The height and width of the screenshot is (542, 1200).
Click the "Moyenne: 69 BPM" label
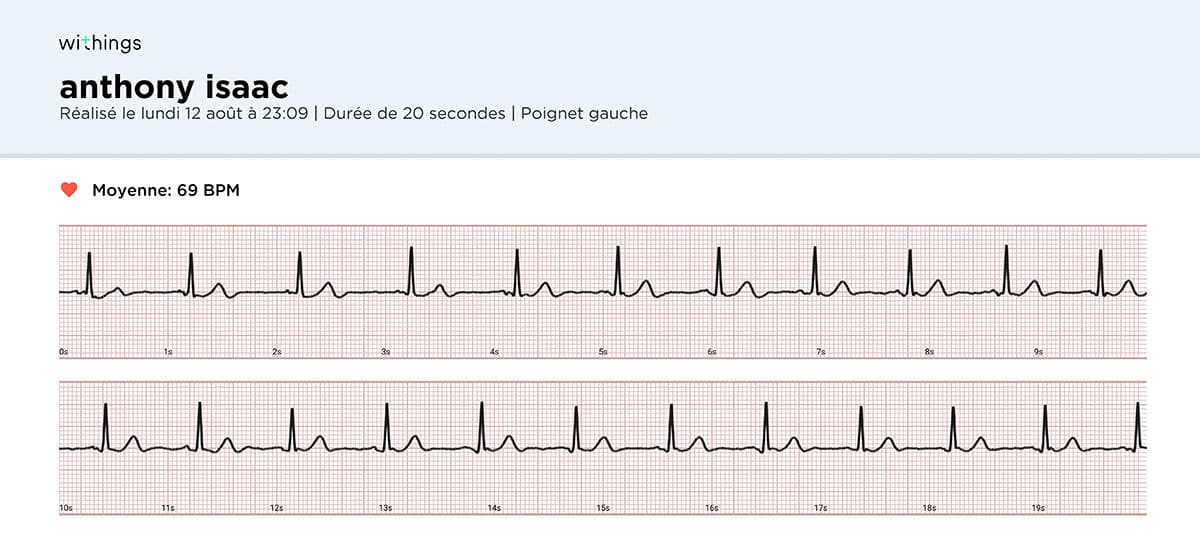166,190
